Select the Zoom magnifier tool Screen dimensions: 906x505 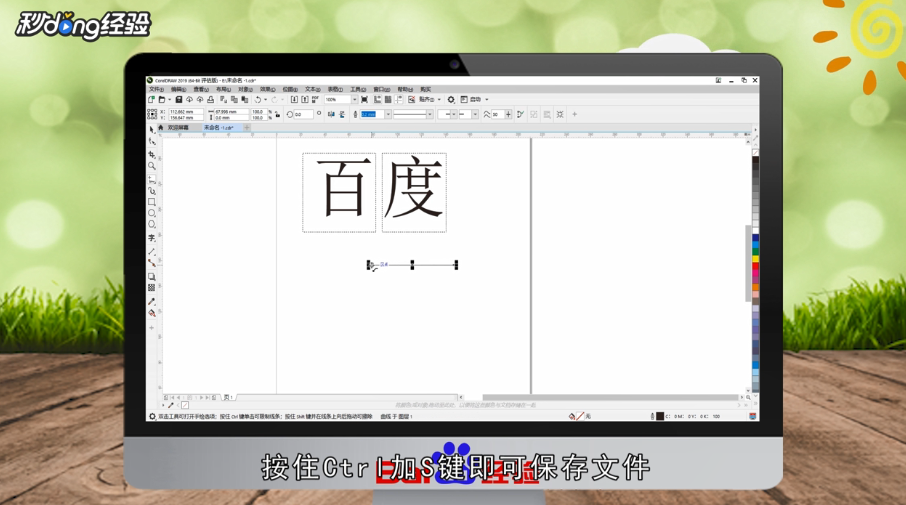(x=152, y=166)
